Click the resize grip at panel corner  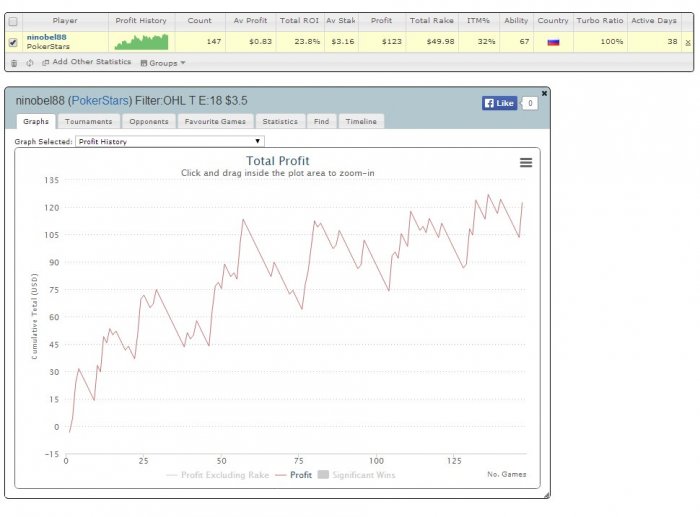point(547,495)
